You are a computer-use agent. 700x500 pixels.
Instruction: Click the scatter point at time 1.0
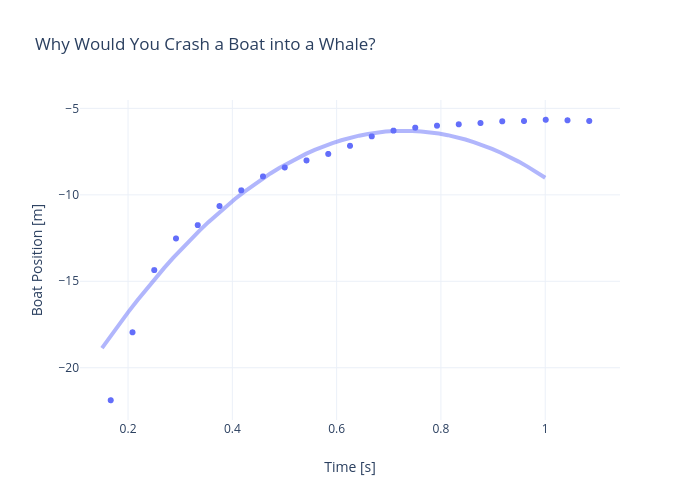tap(545, 120)
